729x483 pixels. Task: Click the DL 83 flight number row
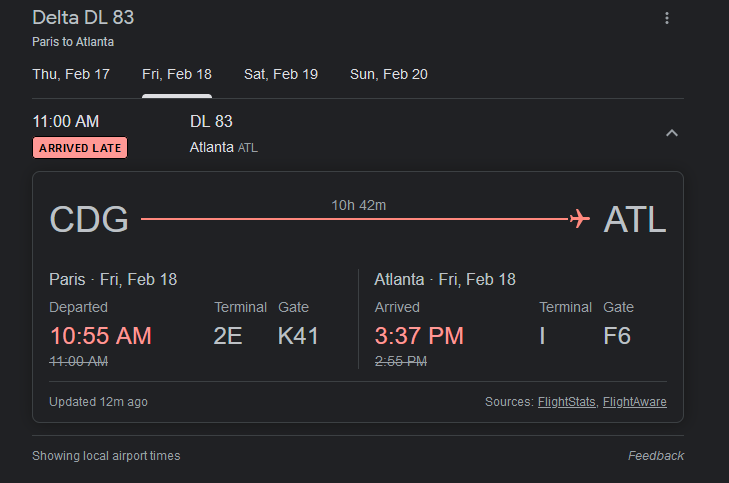pyautogui.click(x=211, y=122)
